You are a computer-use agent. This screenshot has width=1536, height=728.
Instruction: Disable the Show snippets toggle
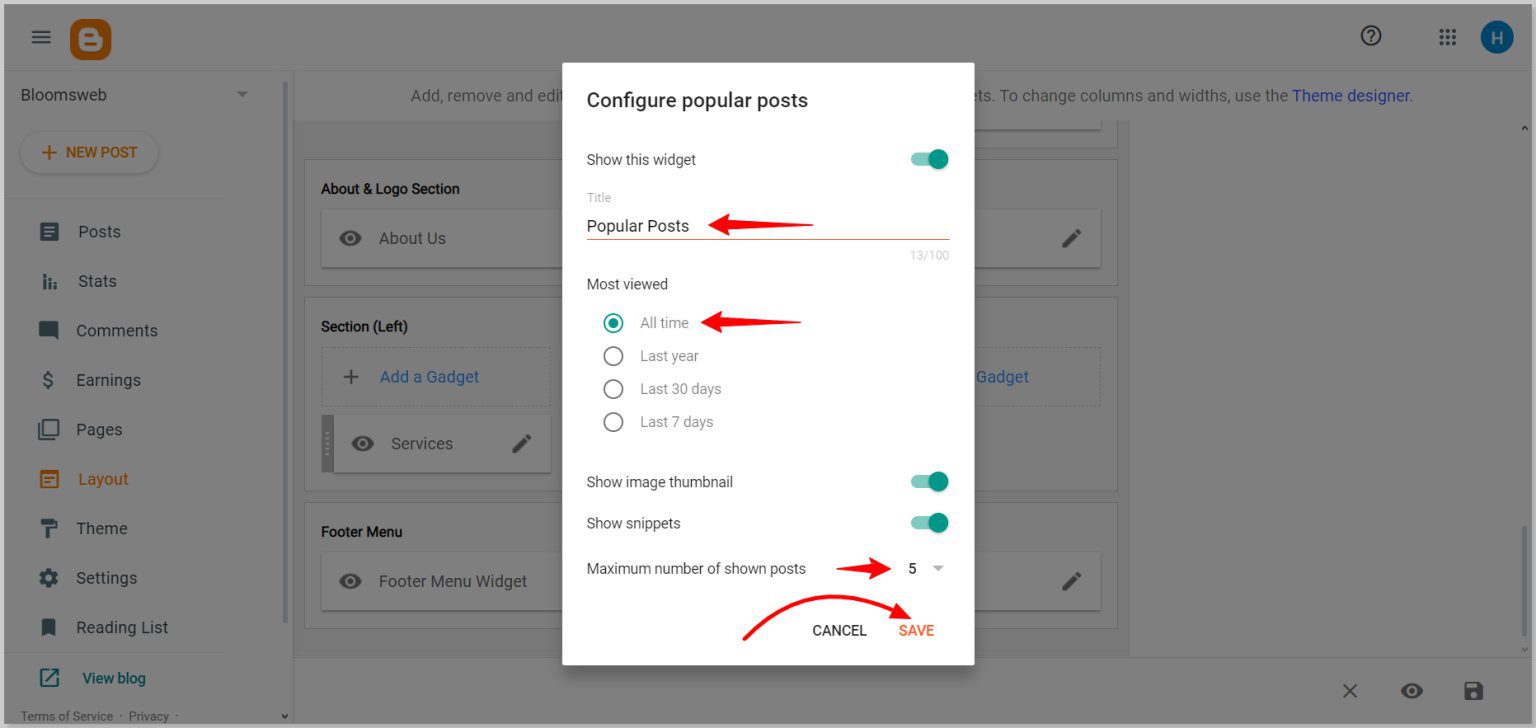[x=928, y=522]
